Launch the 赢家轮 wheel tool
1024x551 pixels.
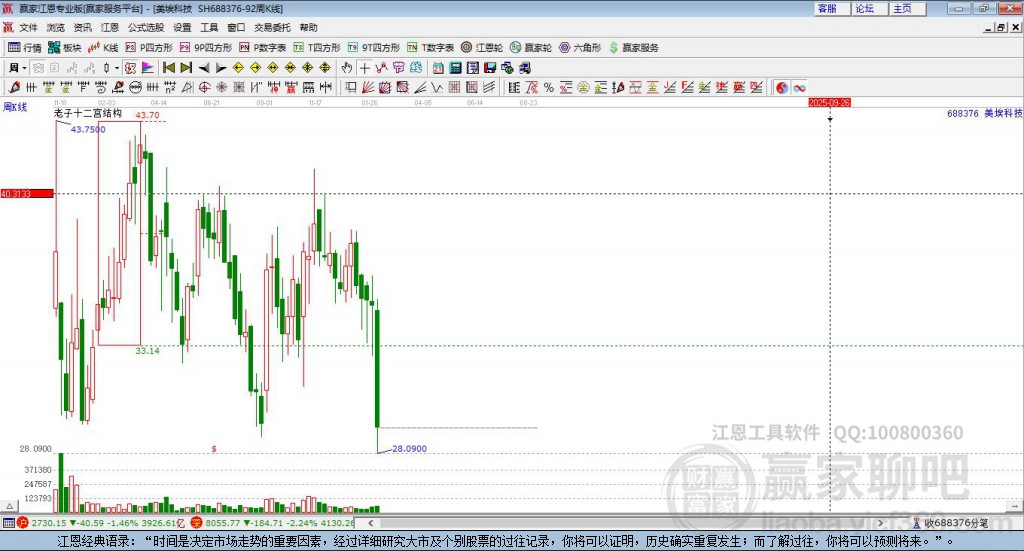[x=531, y=48]
